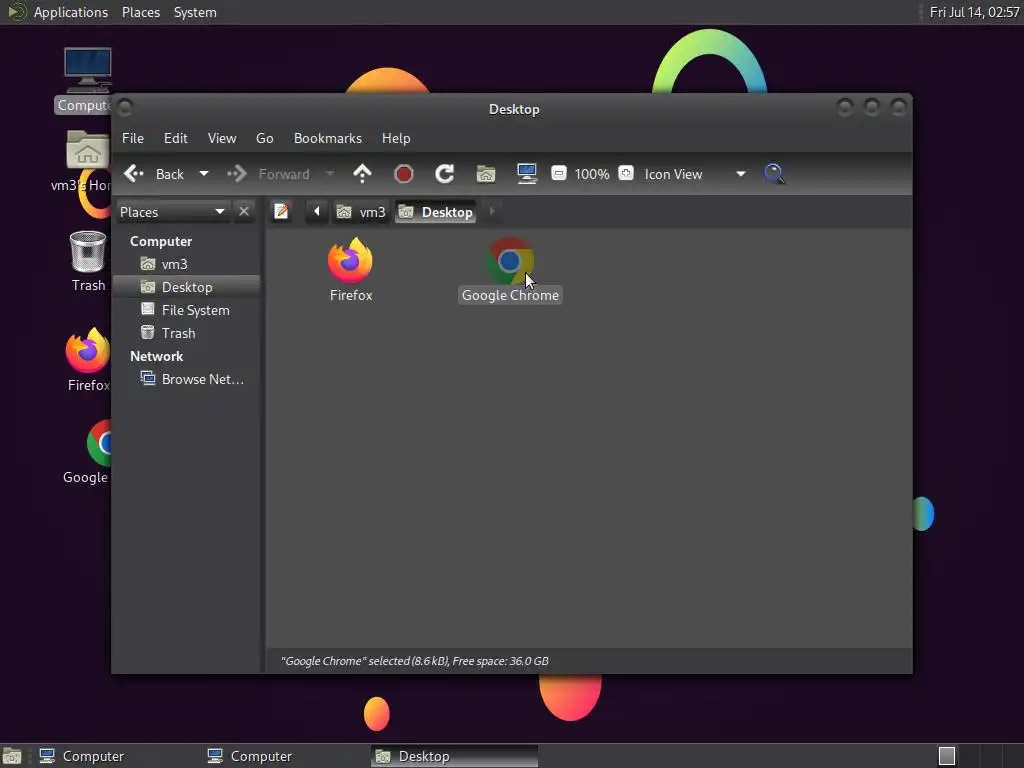1024x768 pixels.
Task: Open the search magnifier icon
Action: point(774,174)
